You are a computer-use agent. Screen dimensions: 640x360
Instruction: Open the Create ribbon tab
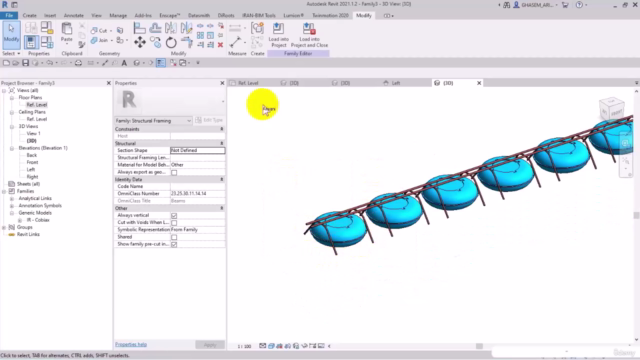(29, 16)
